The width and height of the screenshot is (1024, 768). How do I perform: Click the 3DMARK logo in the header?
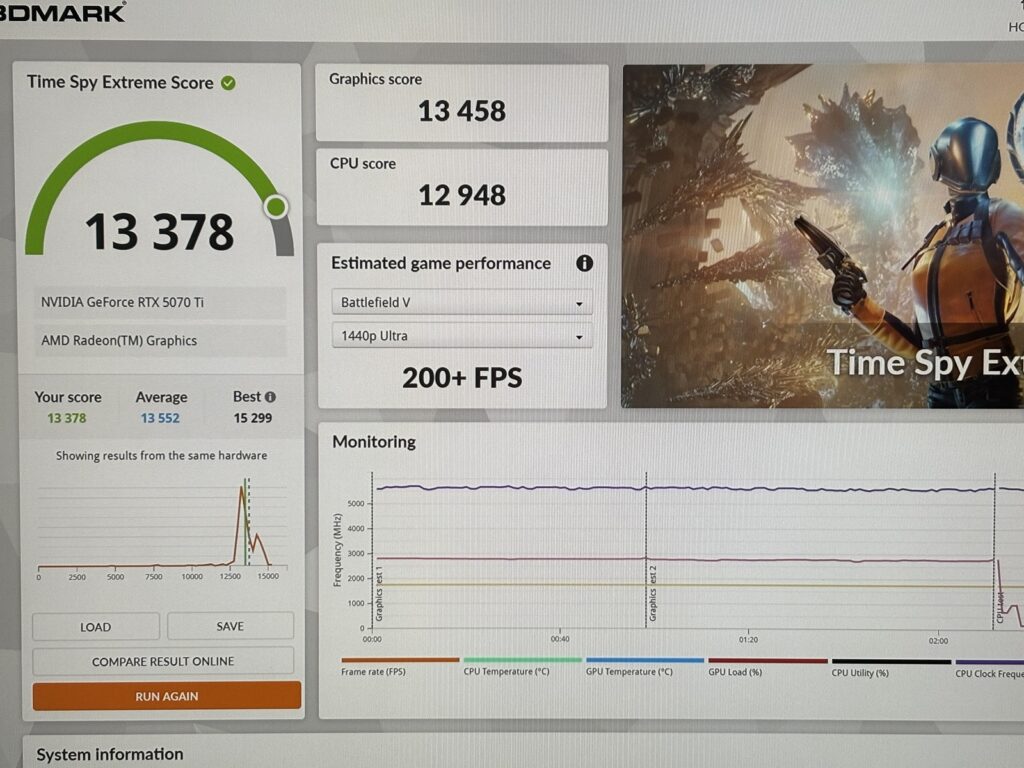(x=62, y=12)
